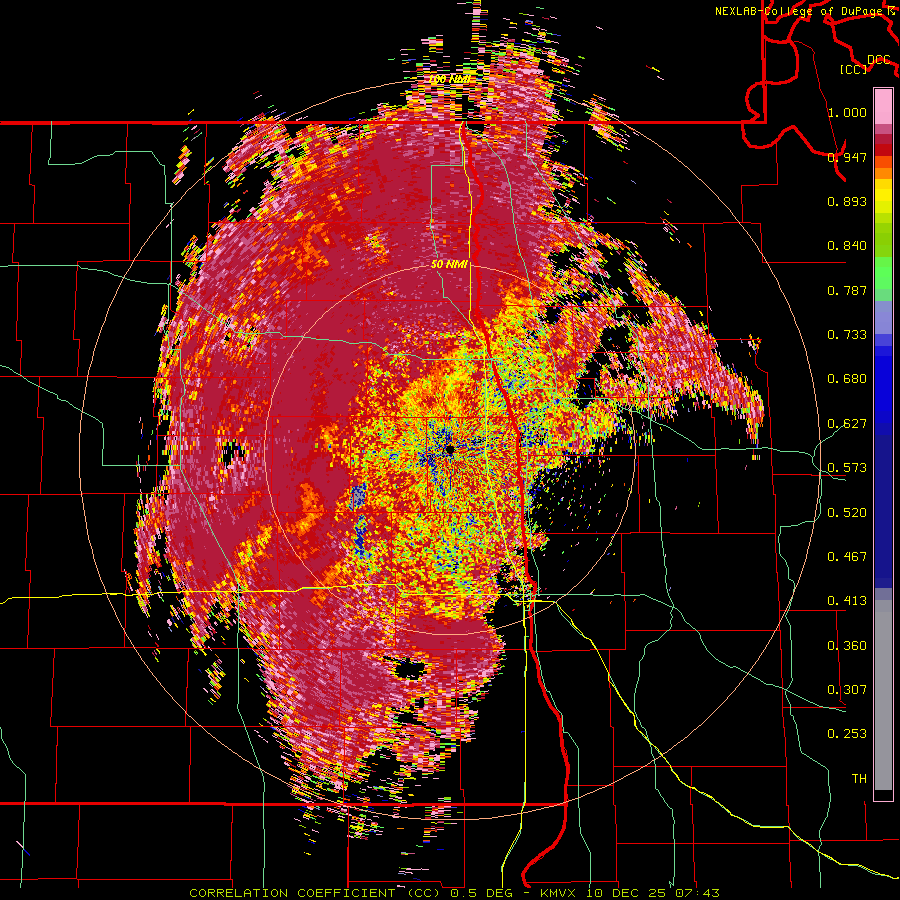Click the 0.520 scale value

pyautogui.click(x=847, y=513)
